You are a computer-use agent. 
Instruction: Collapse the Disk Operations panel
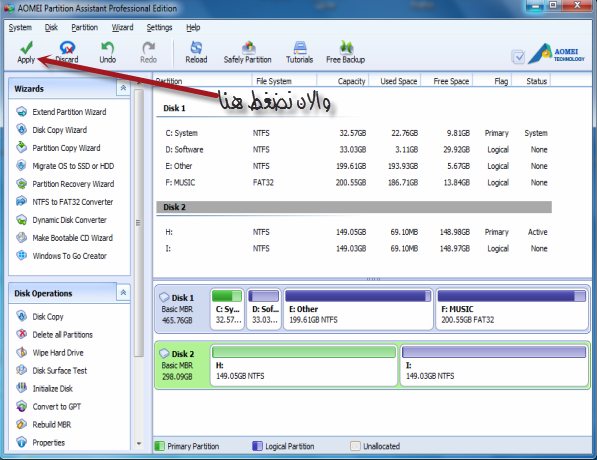(x=123, y=292)
